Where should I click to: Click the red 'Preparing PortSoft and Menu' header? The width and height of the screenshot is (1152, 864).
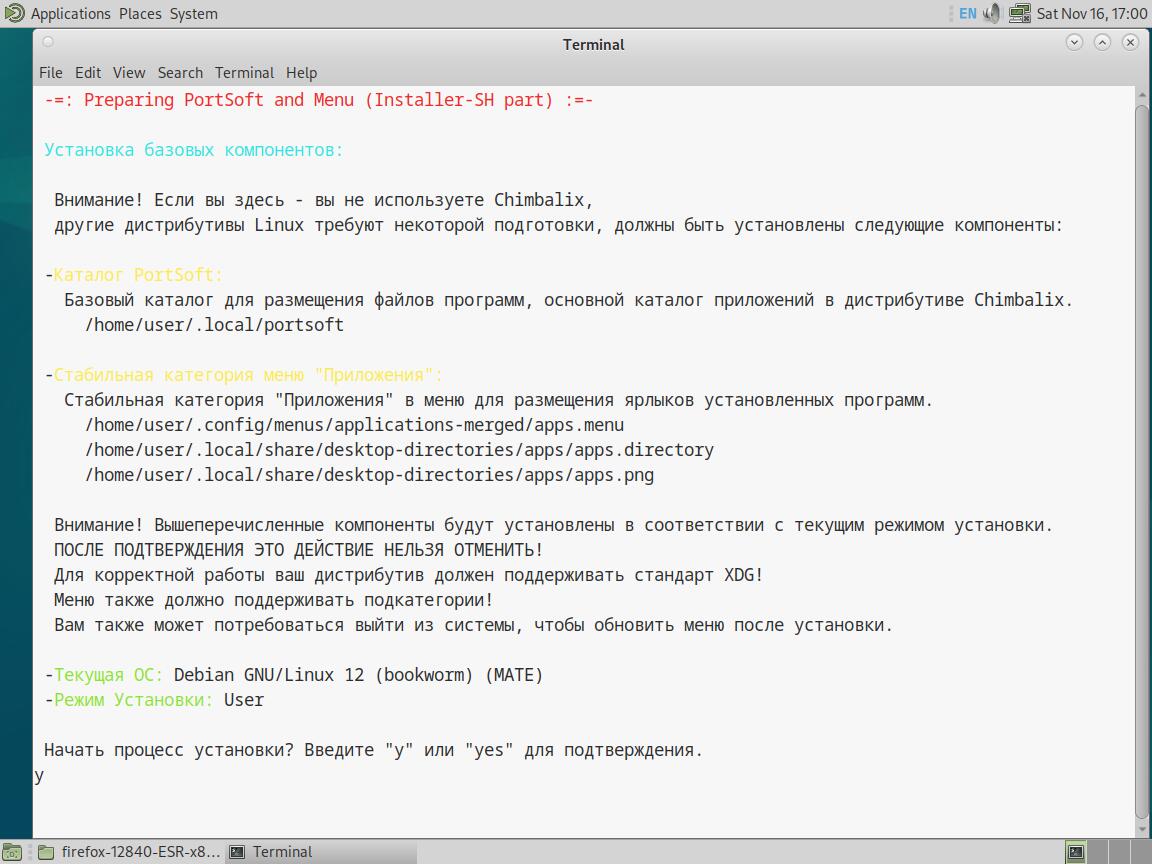318,100
